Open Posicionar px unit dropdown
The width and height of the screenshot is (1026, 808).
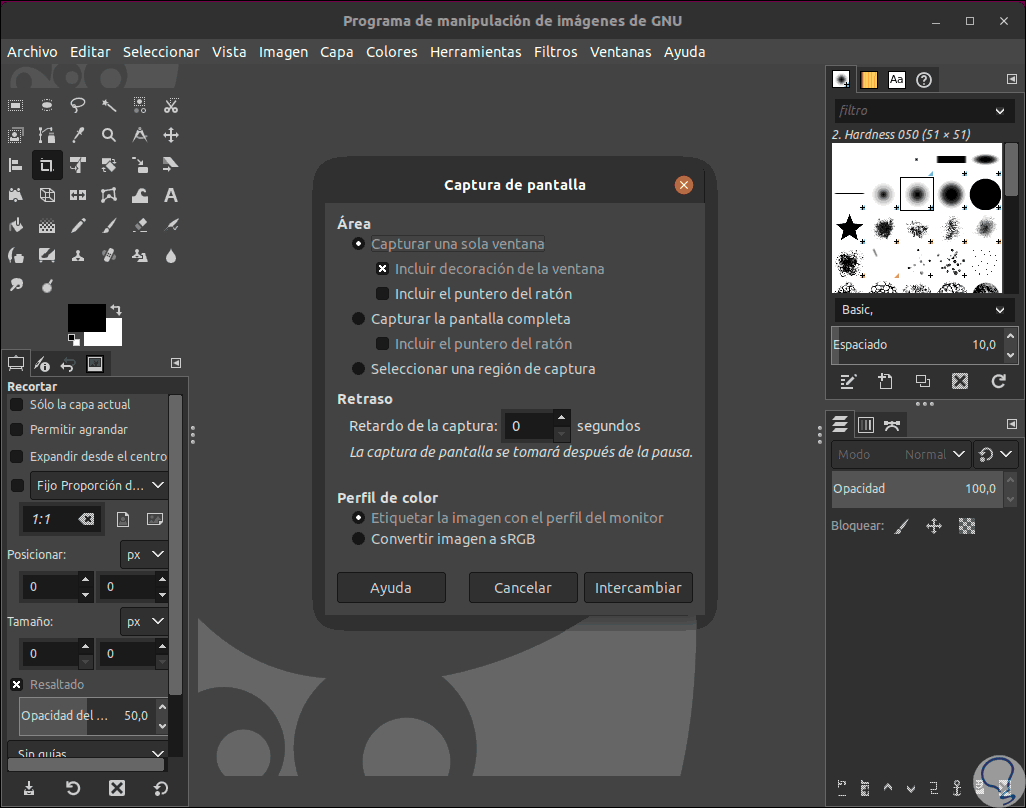click(x=144, y=554)
